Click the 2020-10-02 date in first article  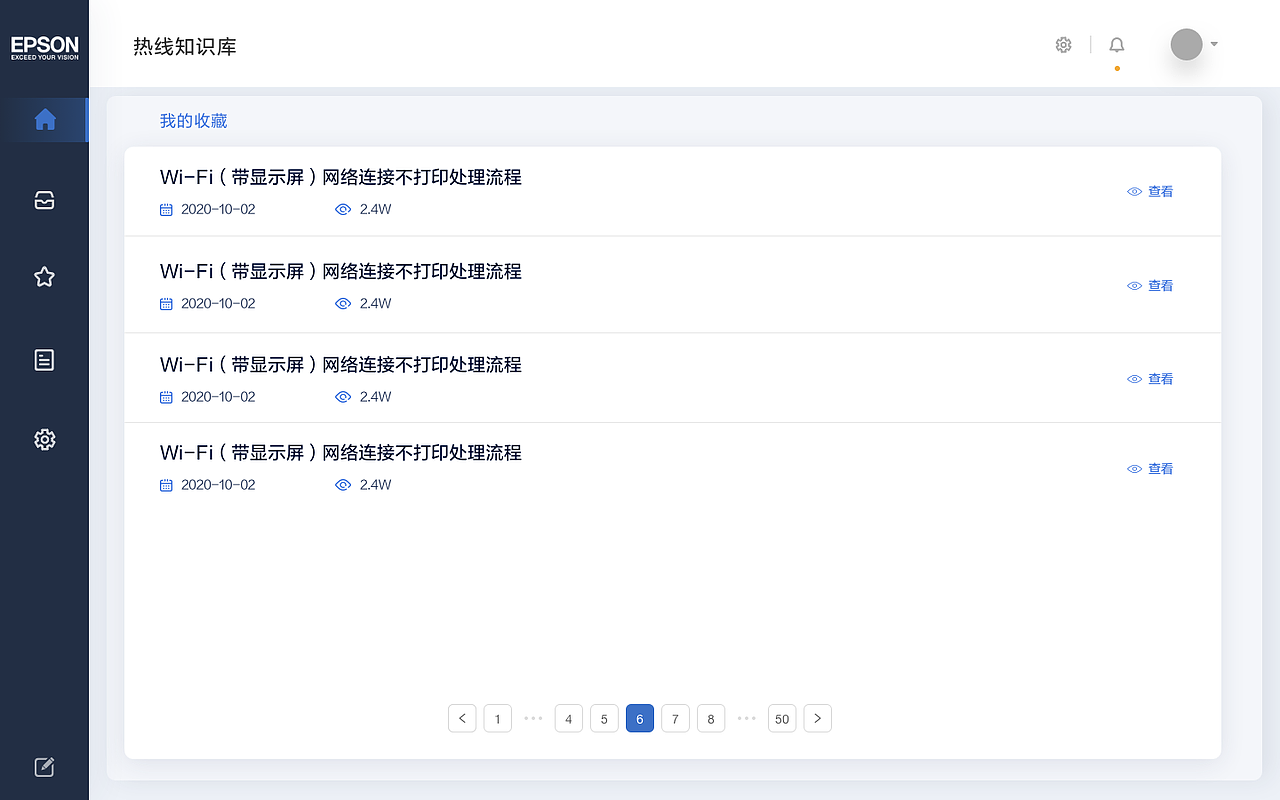pos(218,210)
